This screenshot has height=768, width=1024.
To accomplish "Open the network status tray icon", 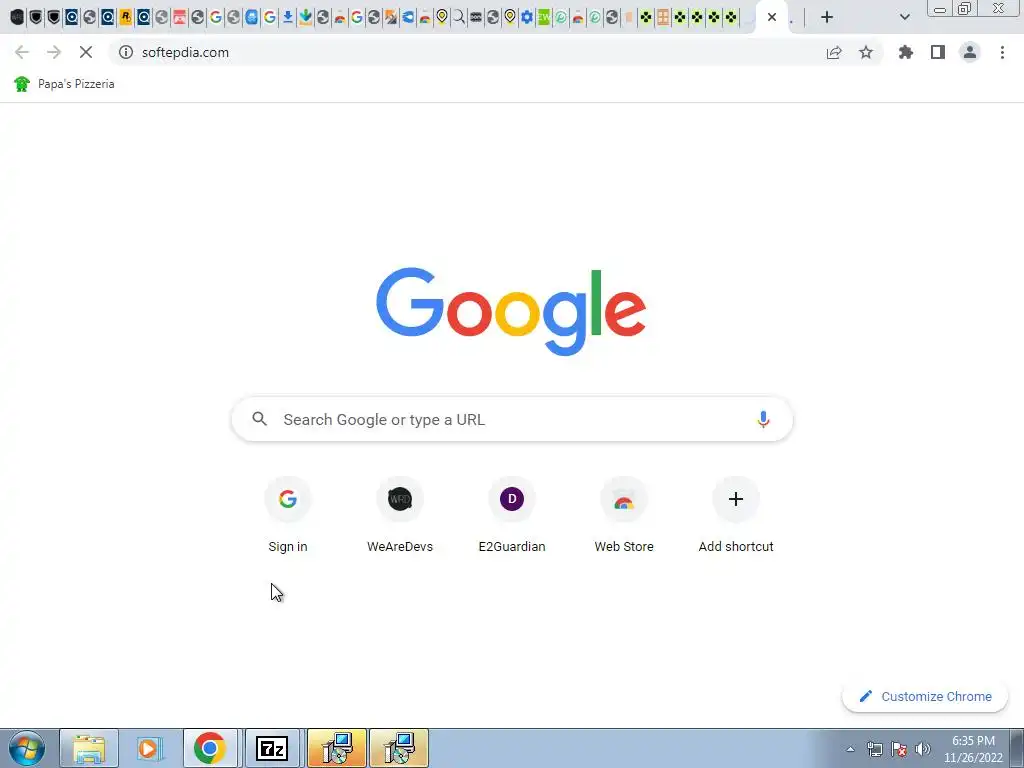I will tap(874, 749).
